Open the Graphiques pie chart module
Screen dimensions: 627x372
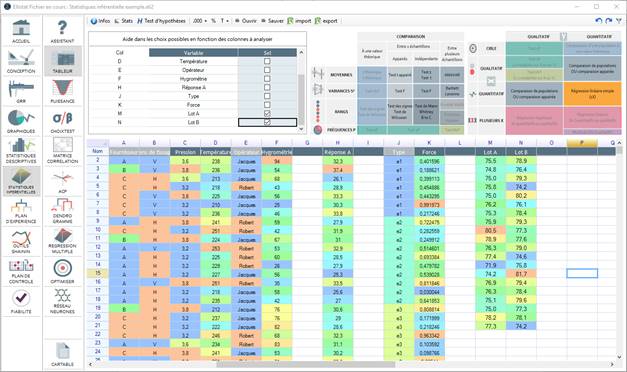click(x=21, y=121)
